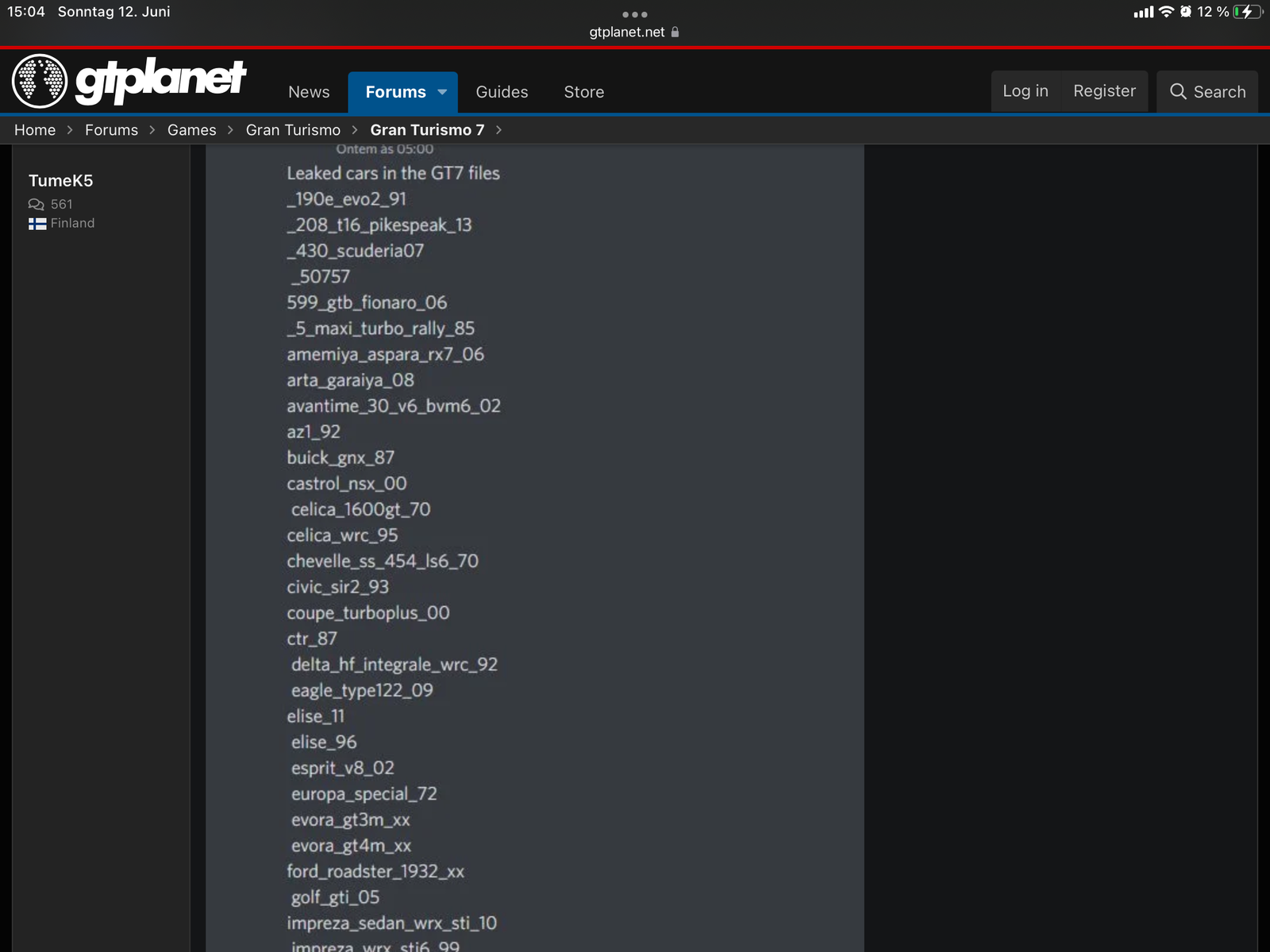This screenshot has width=1270, height=952.
Task: Open the Forums breadcrumb link
Action: 111,130
